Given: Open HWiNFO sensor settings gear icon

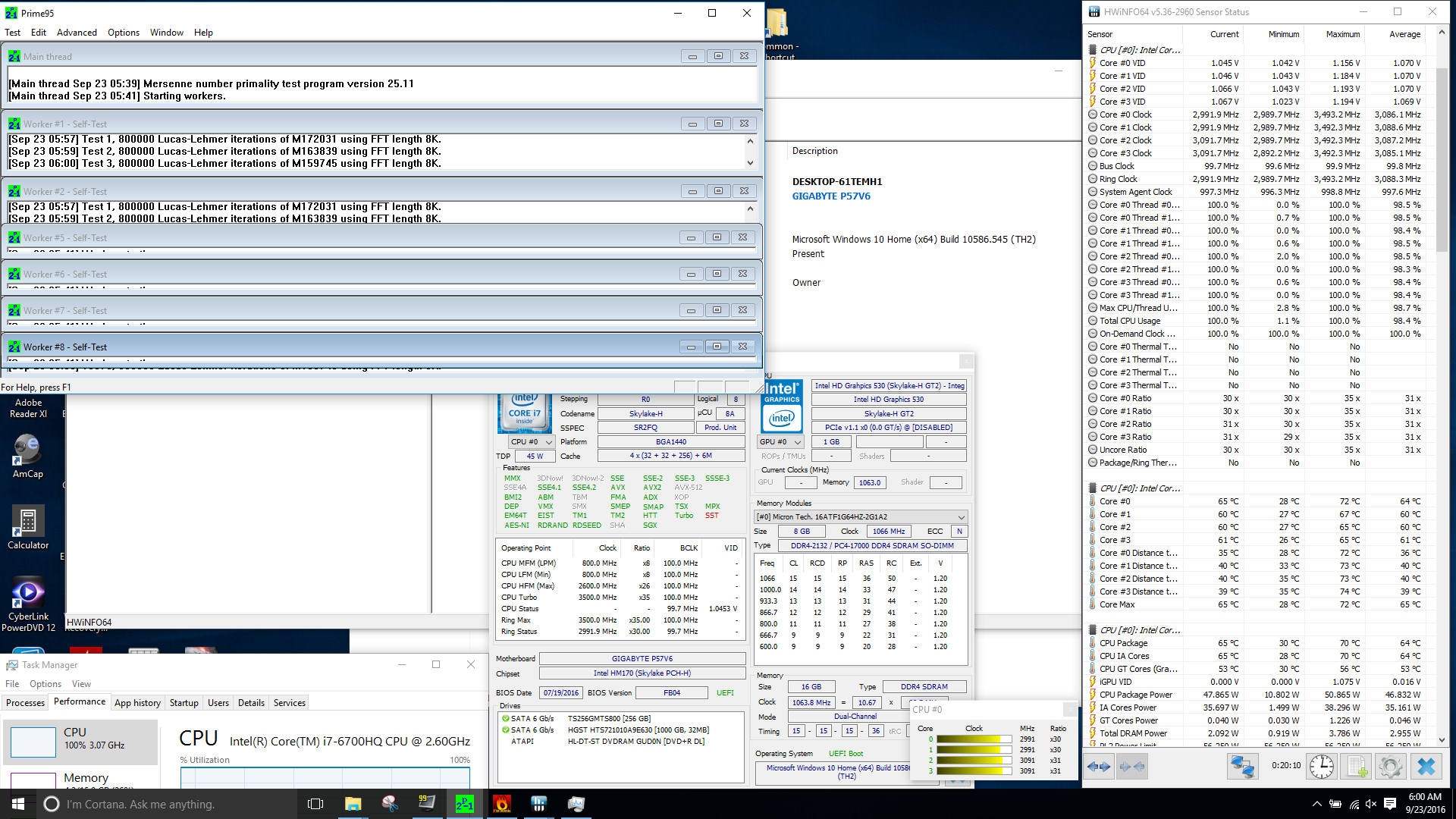Looking at the screenshot, I should point(1390,767).
